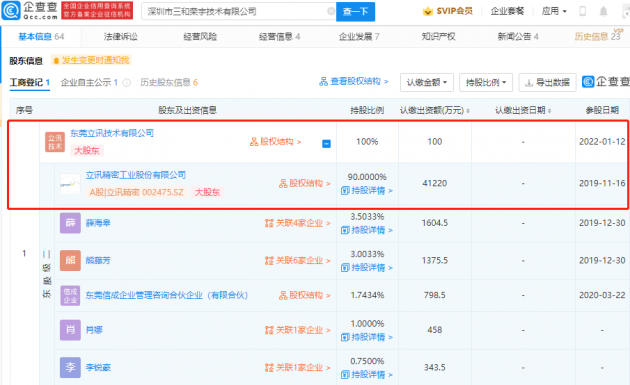630x385 pixels.
Task: Open 肖娜 shareholder link
Action: click(x=94, y=330)
